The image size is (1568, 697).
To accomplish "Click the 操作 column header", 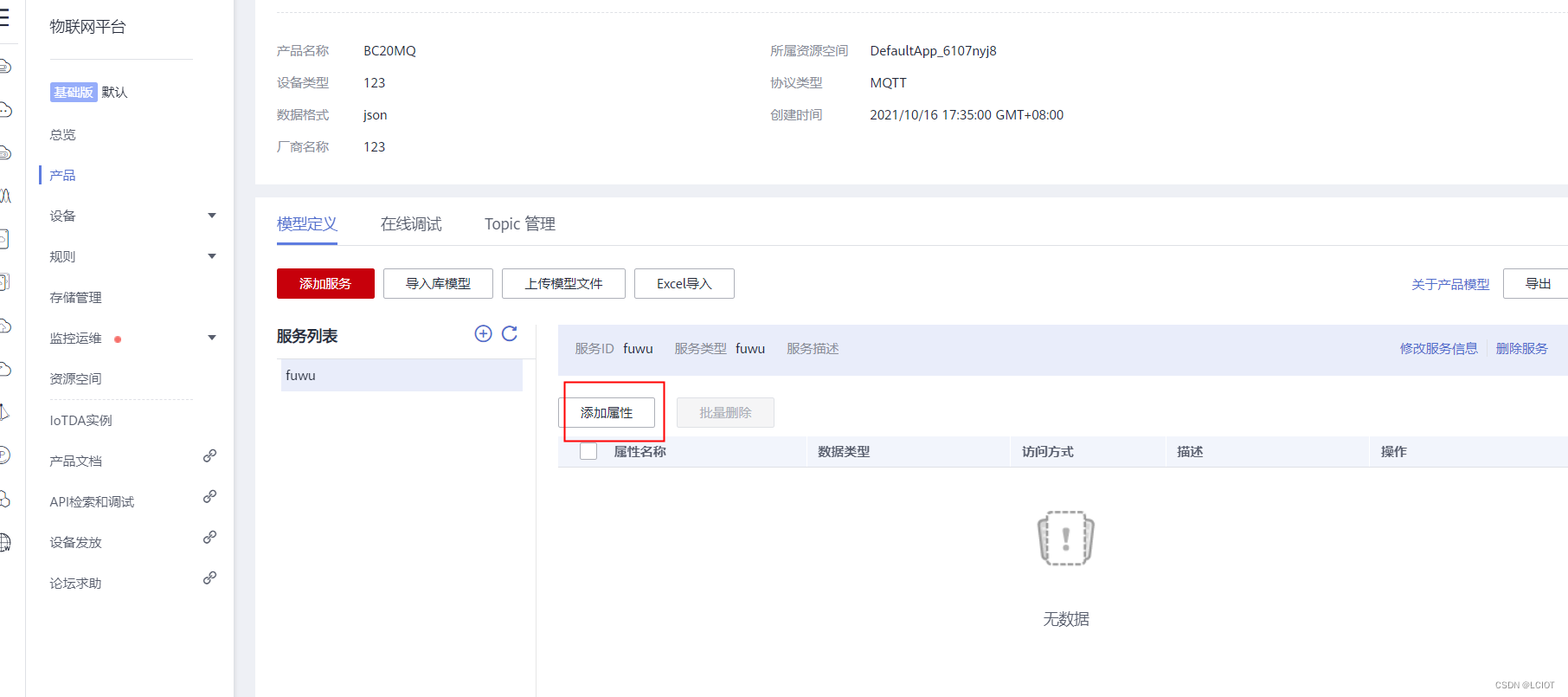I will 1393,452.
